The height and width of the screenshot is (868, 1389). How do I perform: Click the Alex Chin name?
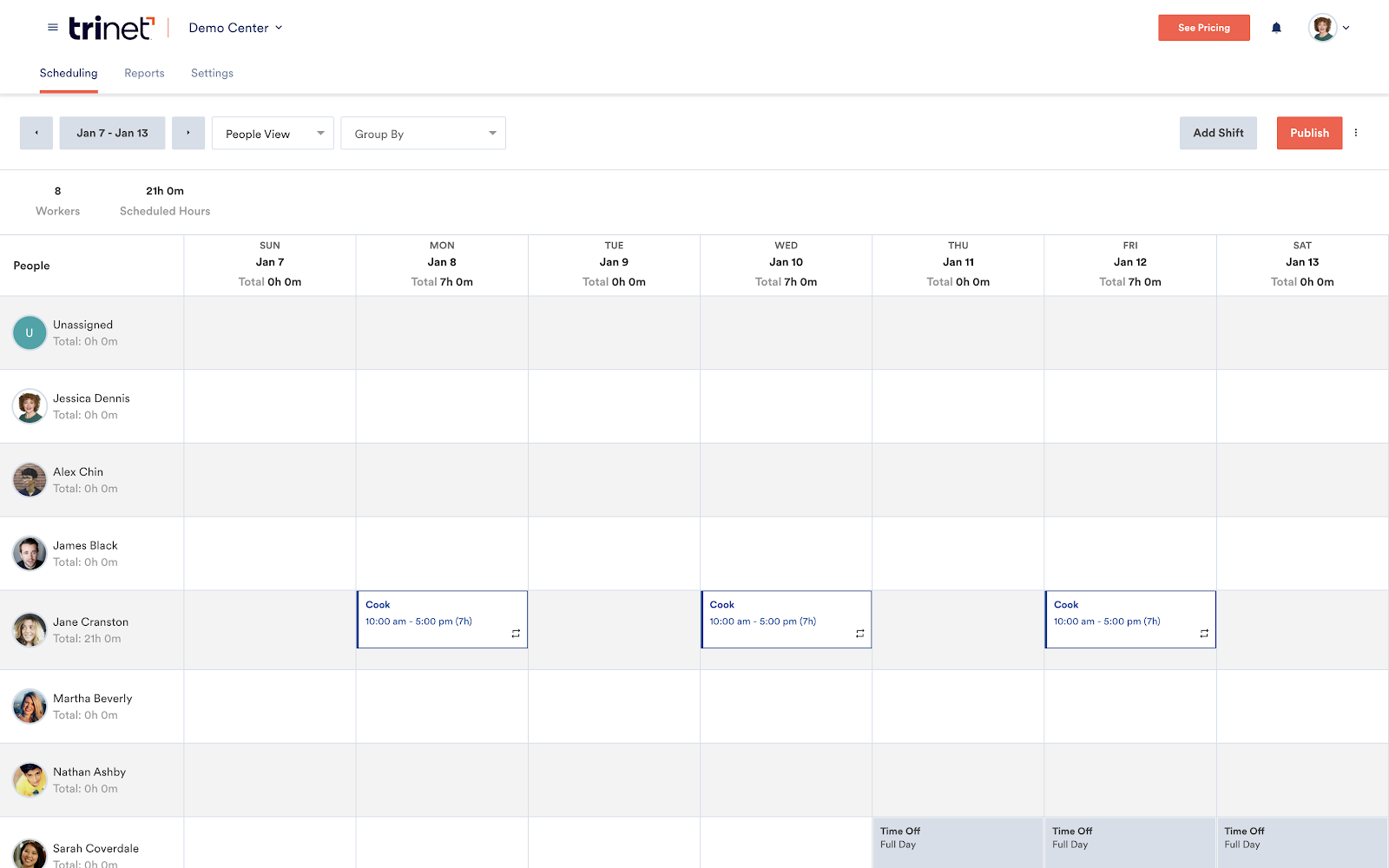click(78, 472)
